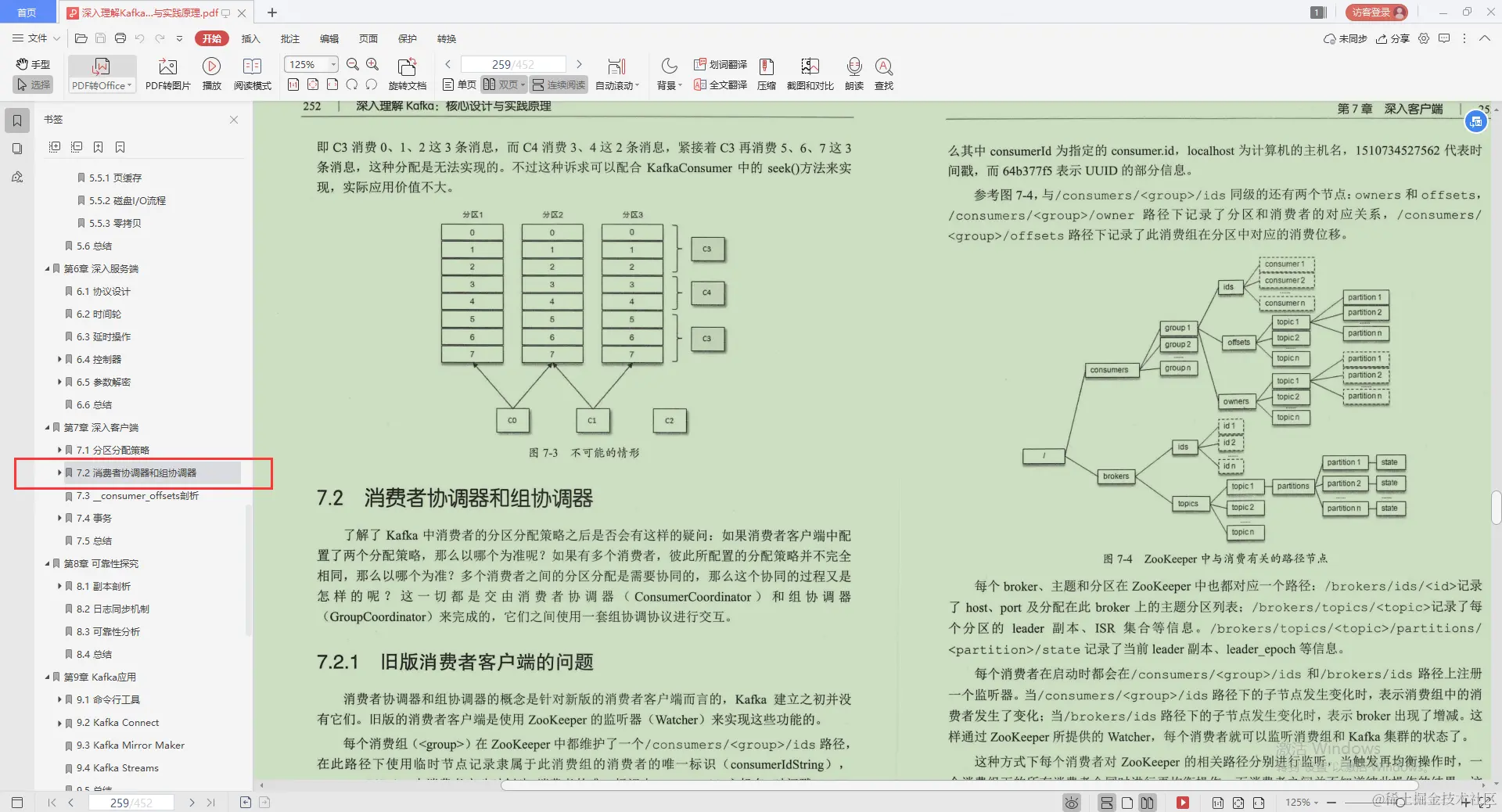Image resolution: width=1502 pixels, height=812 pixels.
Task: Open the 压缩 compress tool
Action: [766, 74]
